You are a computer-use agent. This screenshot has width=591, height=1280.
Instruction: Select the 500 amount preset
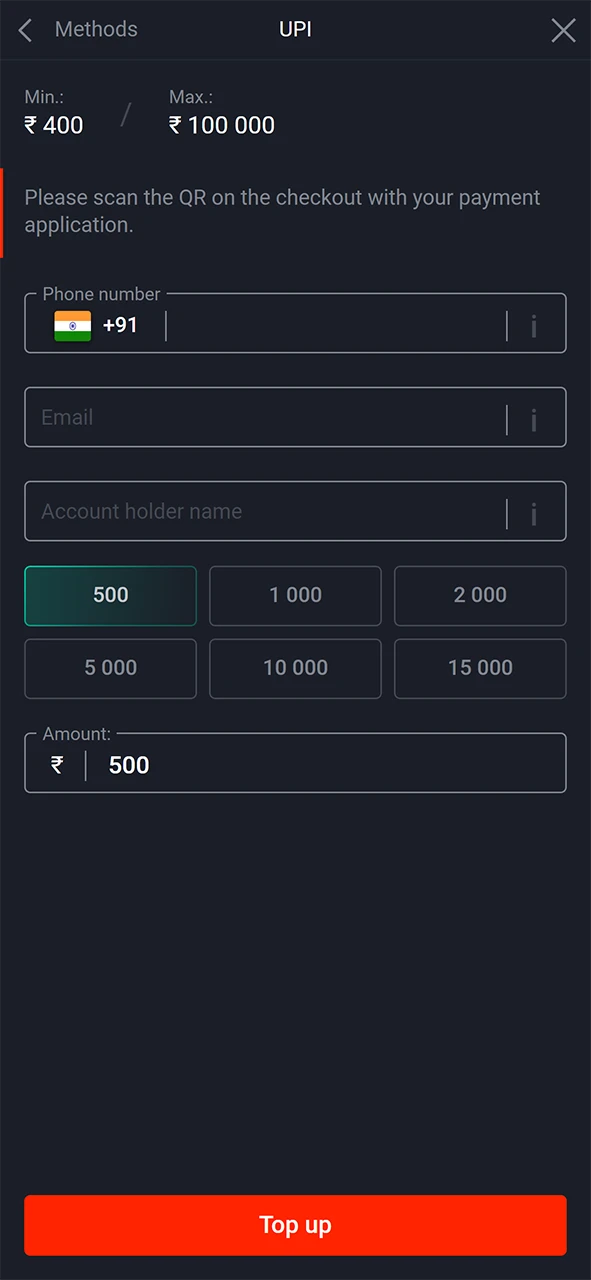point(110,595)
